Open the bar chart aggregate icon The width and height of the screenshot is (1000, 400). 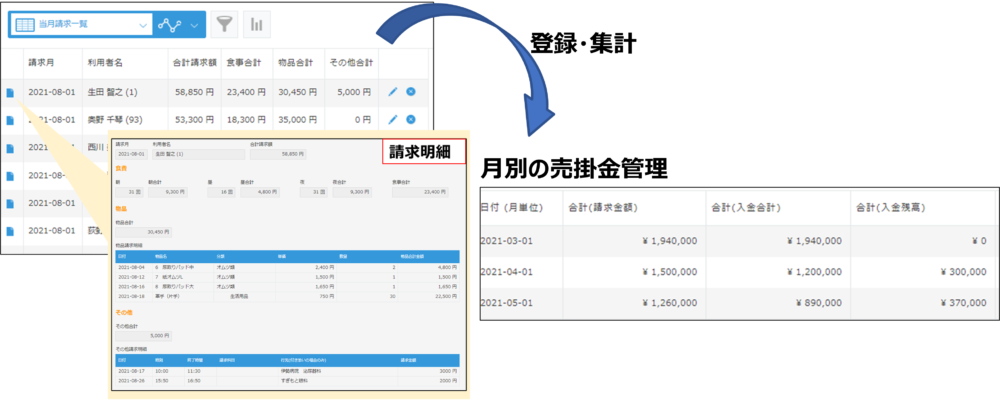tap(257, 24)
